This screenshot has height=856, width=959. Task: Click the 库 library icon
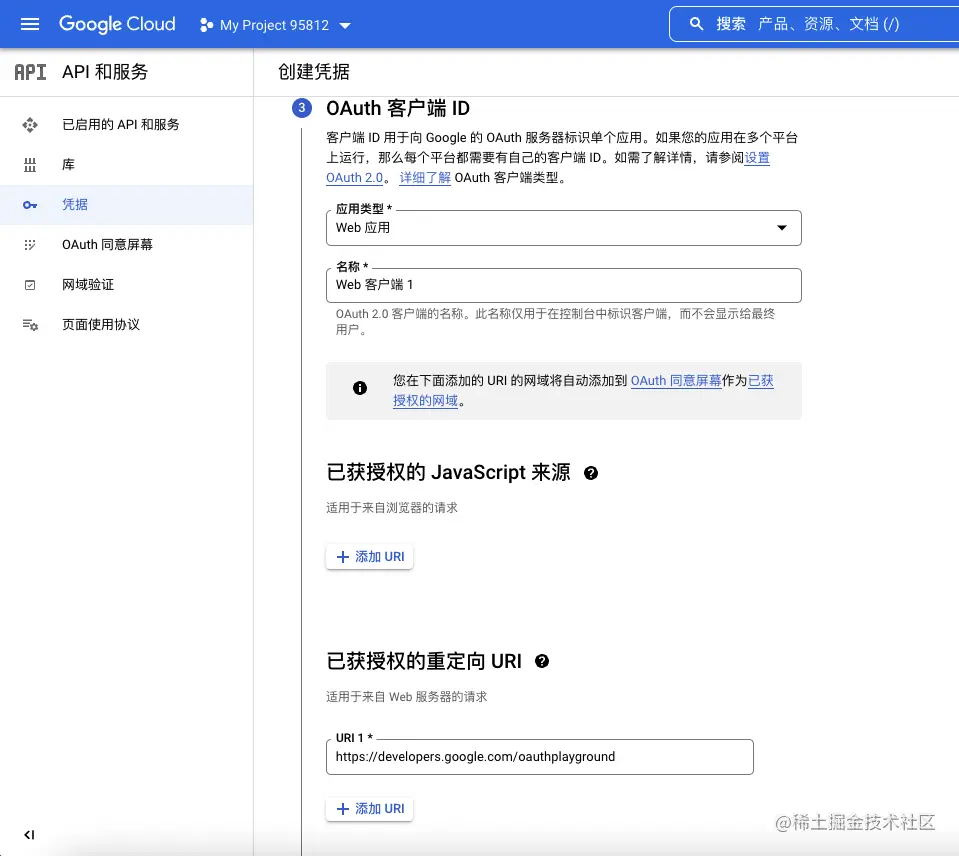29,164
